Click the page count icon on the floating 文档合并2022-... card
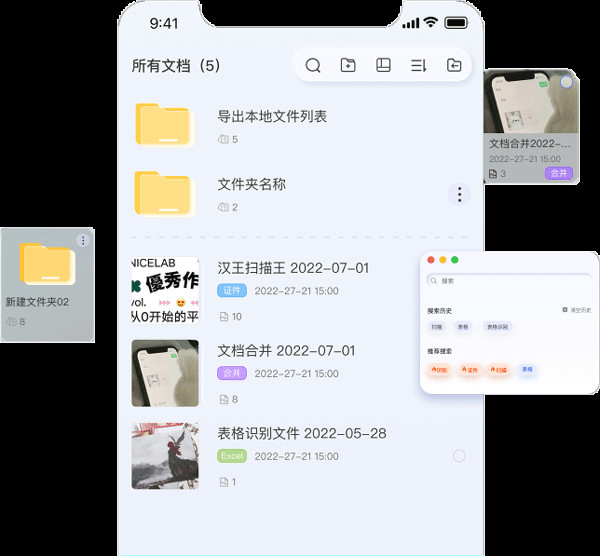600x556 pixels. (493, 174)
